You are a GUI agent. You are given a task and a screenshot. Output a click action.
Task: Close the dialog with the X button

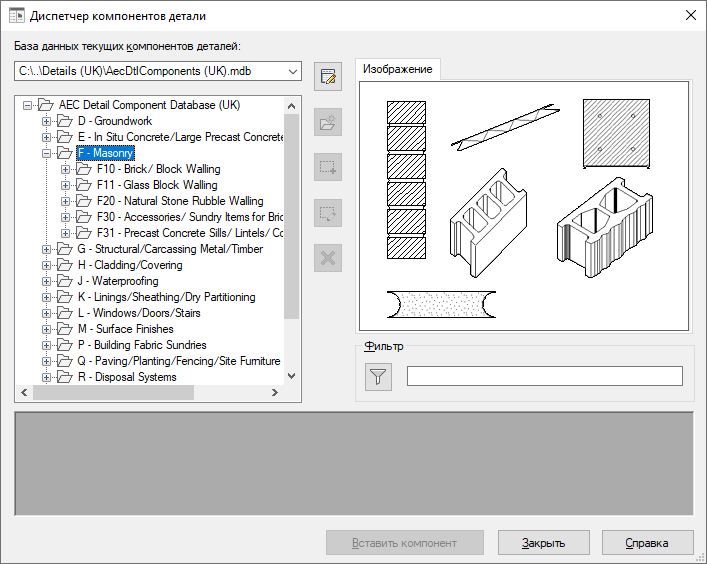pos(690,15)
